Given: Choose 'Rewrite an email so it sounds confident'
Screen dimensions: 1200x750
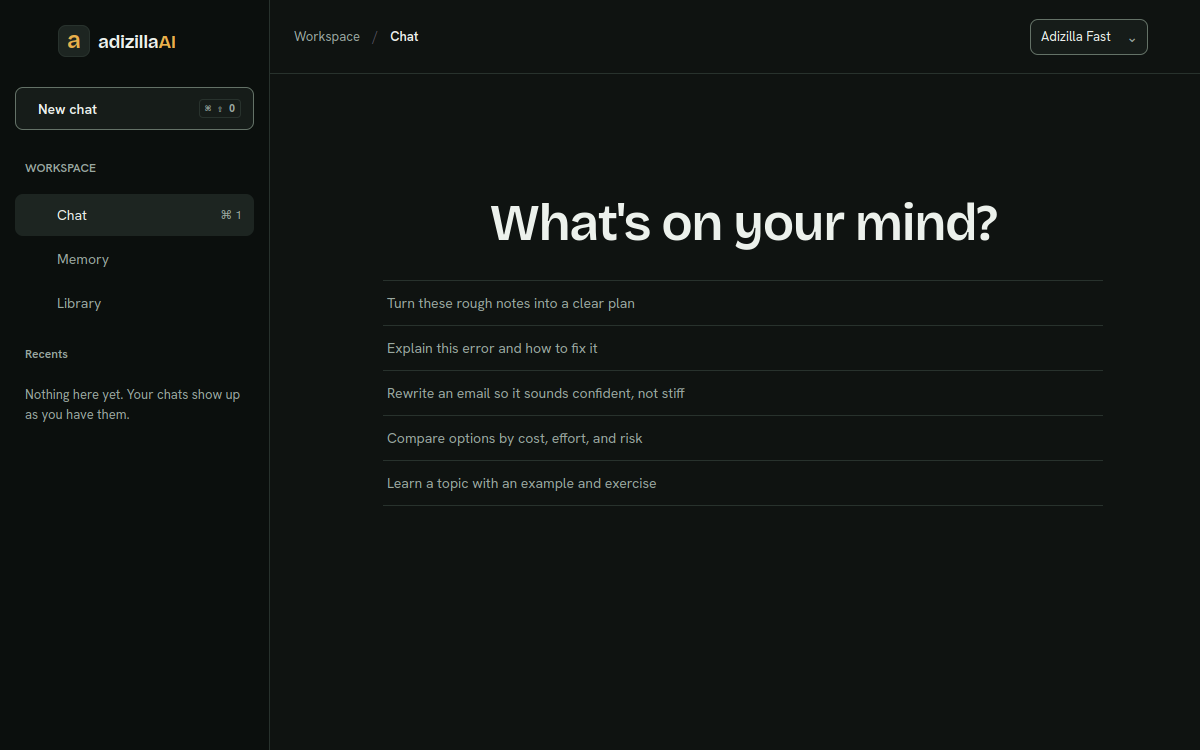Looking at the screenshot, I should (x=743, y=393).
